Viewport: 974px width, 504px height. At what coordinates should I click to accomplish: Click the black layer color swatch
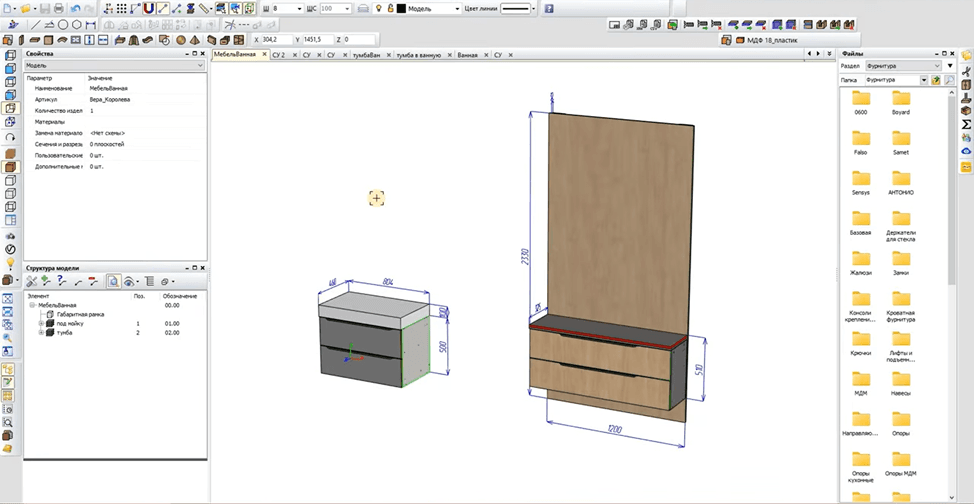tap(401, 9)
